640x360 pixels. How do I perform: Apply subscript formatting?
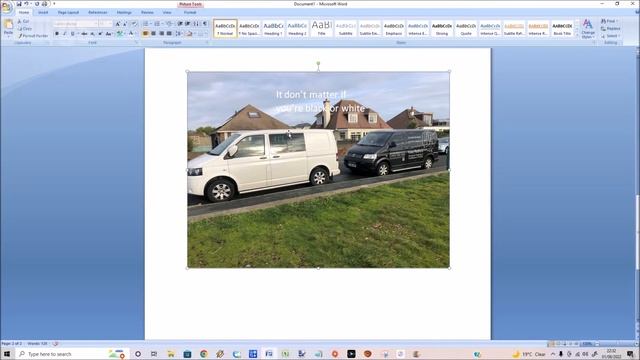[x=93, y=34]
